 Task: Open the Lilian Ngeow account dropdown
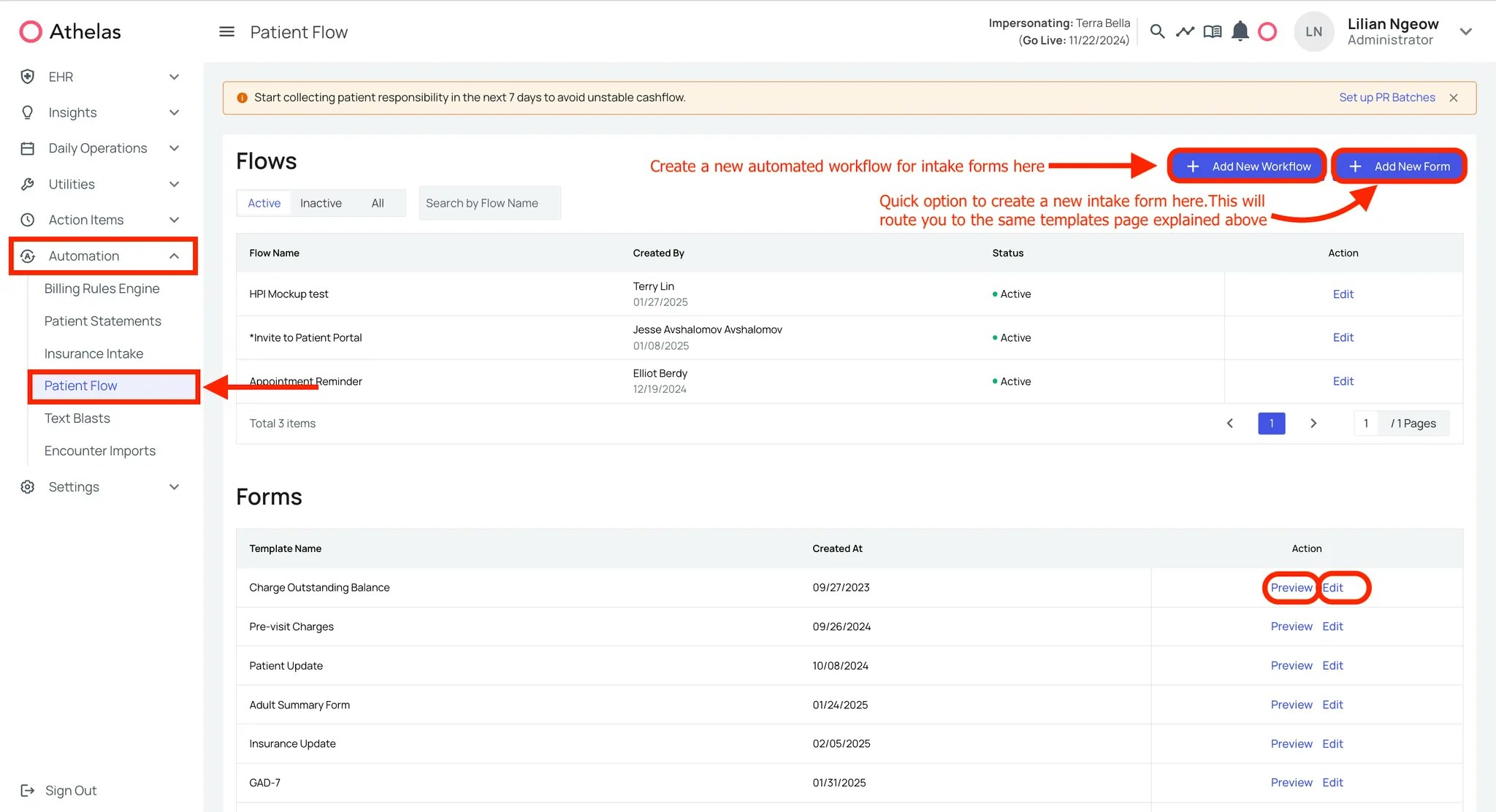pos(1466,31)
